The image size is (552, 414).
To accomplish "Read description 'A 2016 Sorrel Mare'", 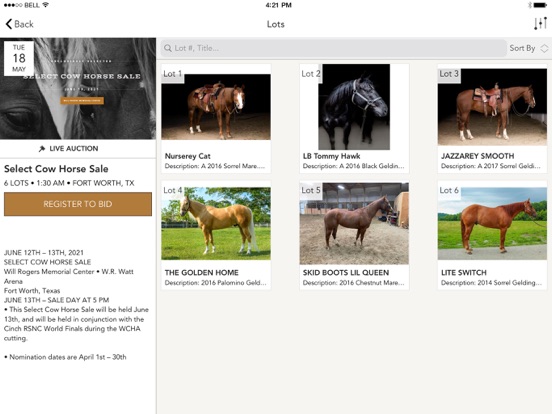I will click(215, 166).
